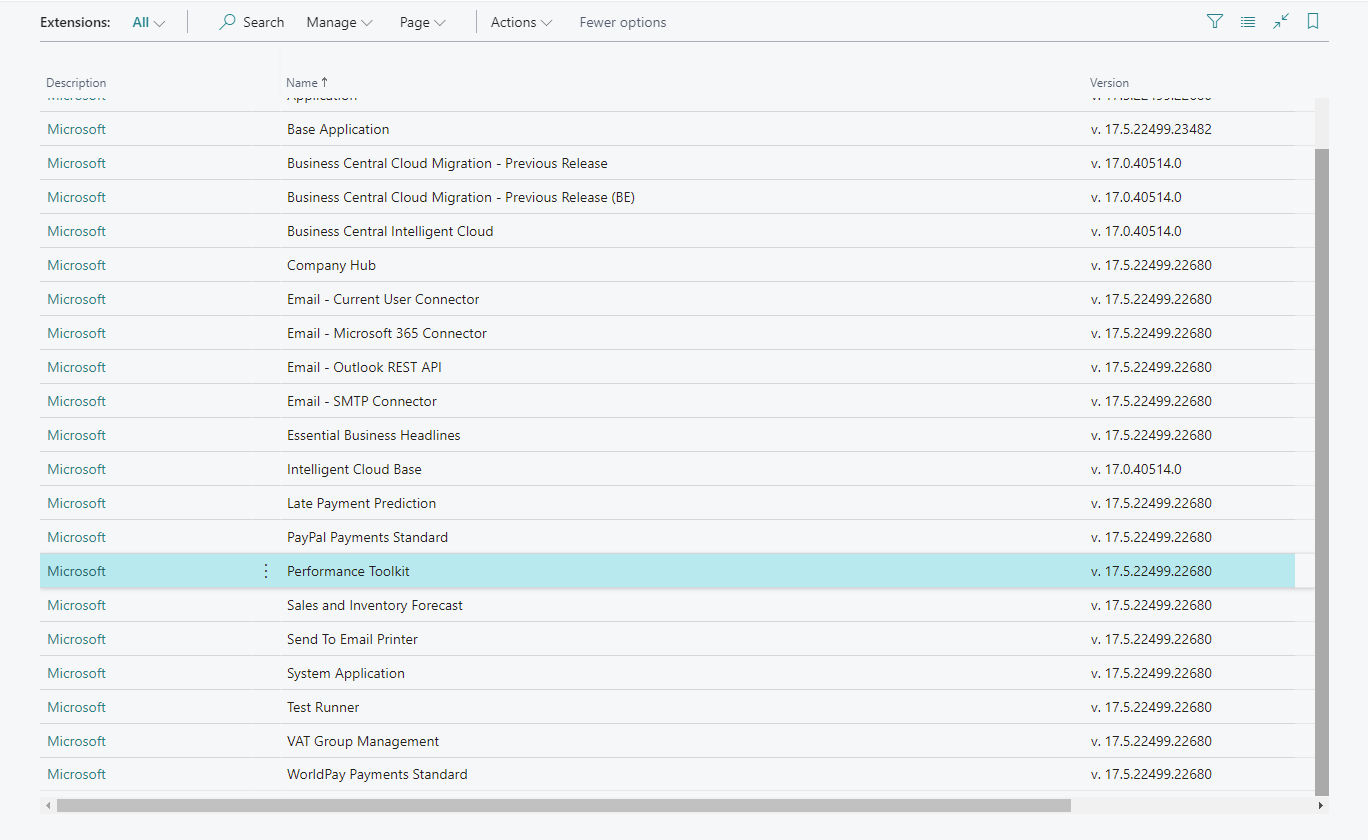Click the horizontal scrollbar right arrow
This screenshot has height=840, width=1368.
click(1321, 805)
